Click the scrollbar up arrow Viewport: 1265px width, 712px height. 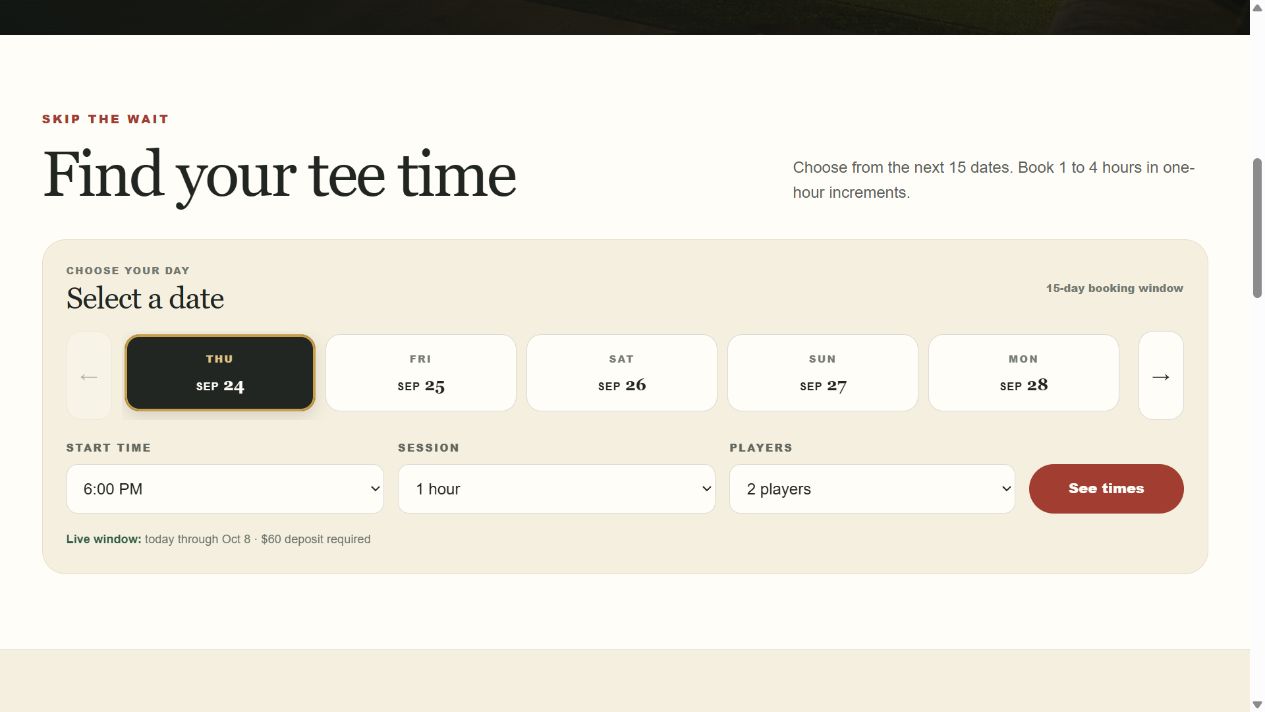[1258, 7]
